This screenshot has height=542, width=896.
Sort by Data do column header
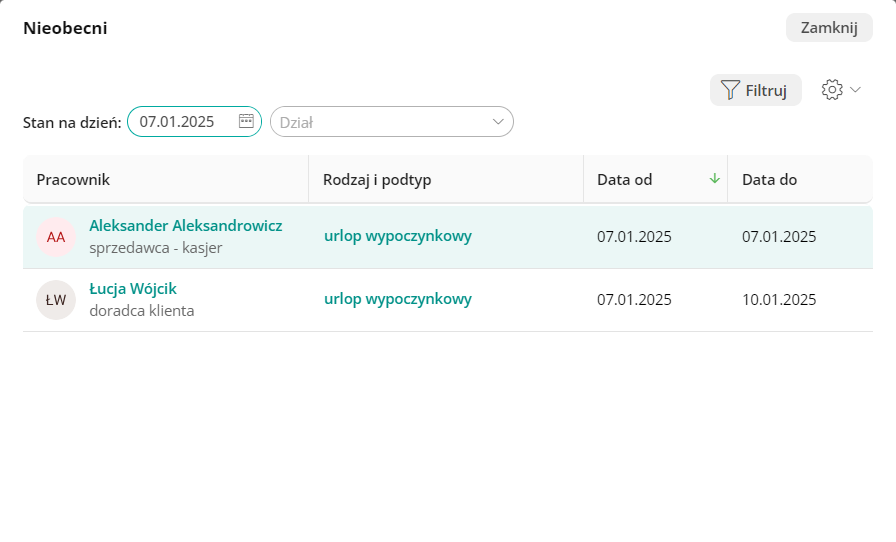(x=769, y=180)
